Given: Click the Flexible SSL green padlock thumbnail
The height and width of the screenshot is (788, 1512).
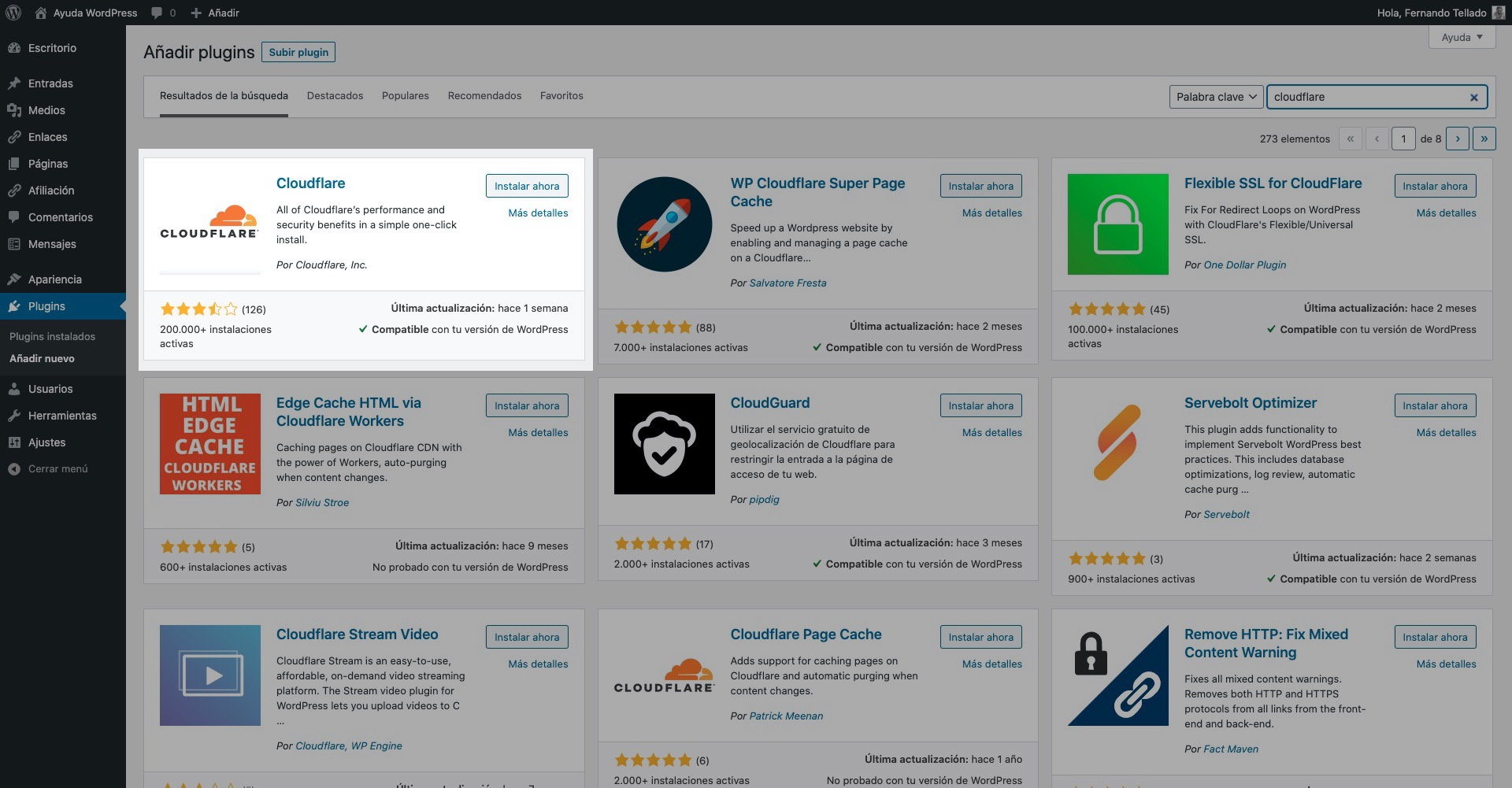Looking at the screenshot, I should click(1117, 224).
